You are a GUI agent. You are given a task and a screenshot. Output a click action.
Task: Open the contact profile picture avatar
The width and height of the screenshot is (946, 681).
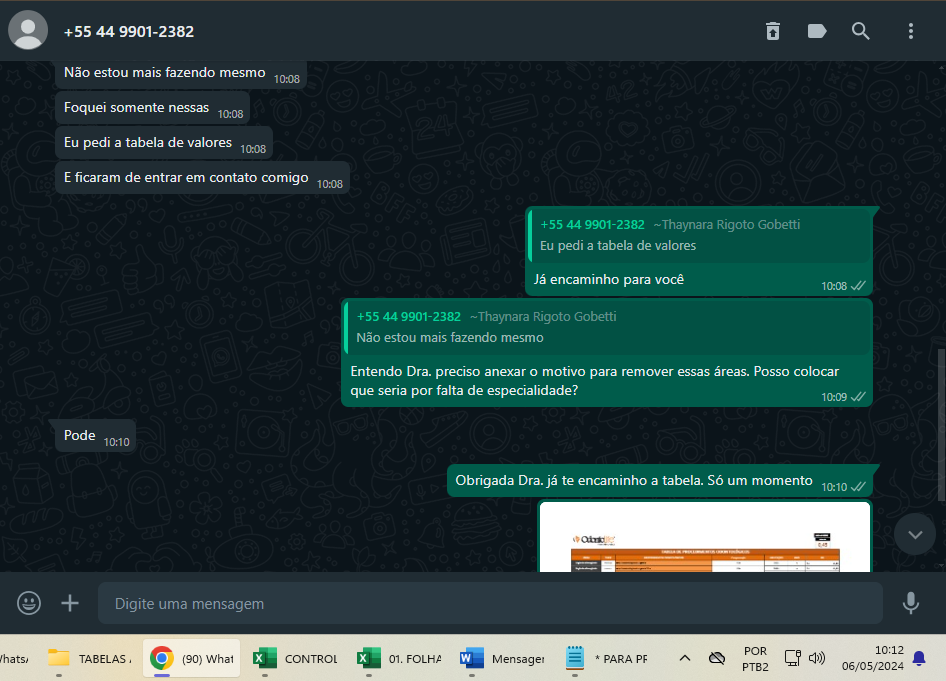28,30
